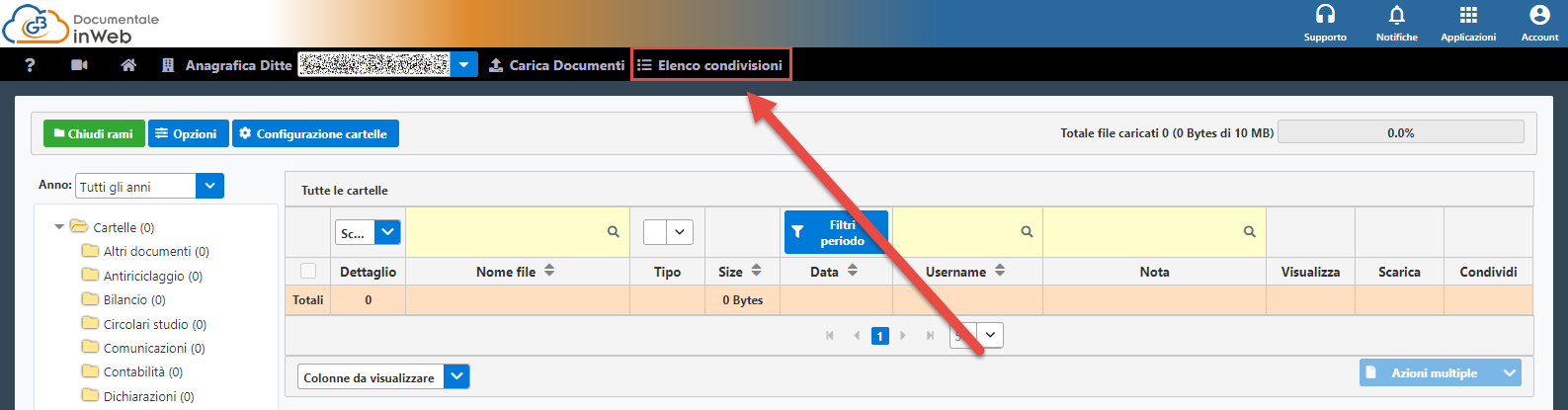Open Azioni multiple dropdown button

coord(1441,372)
